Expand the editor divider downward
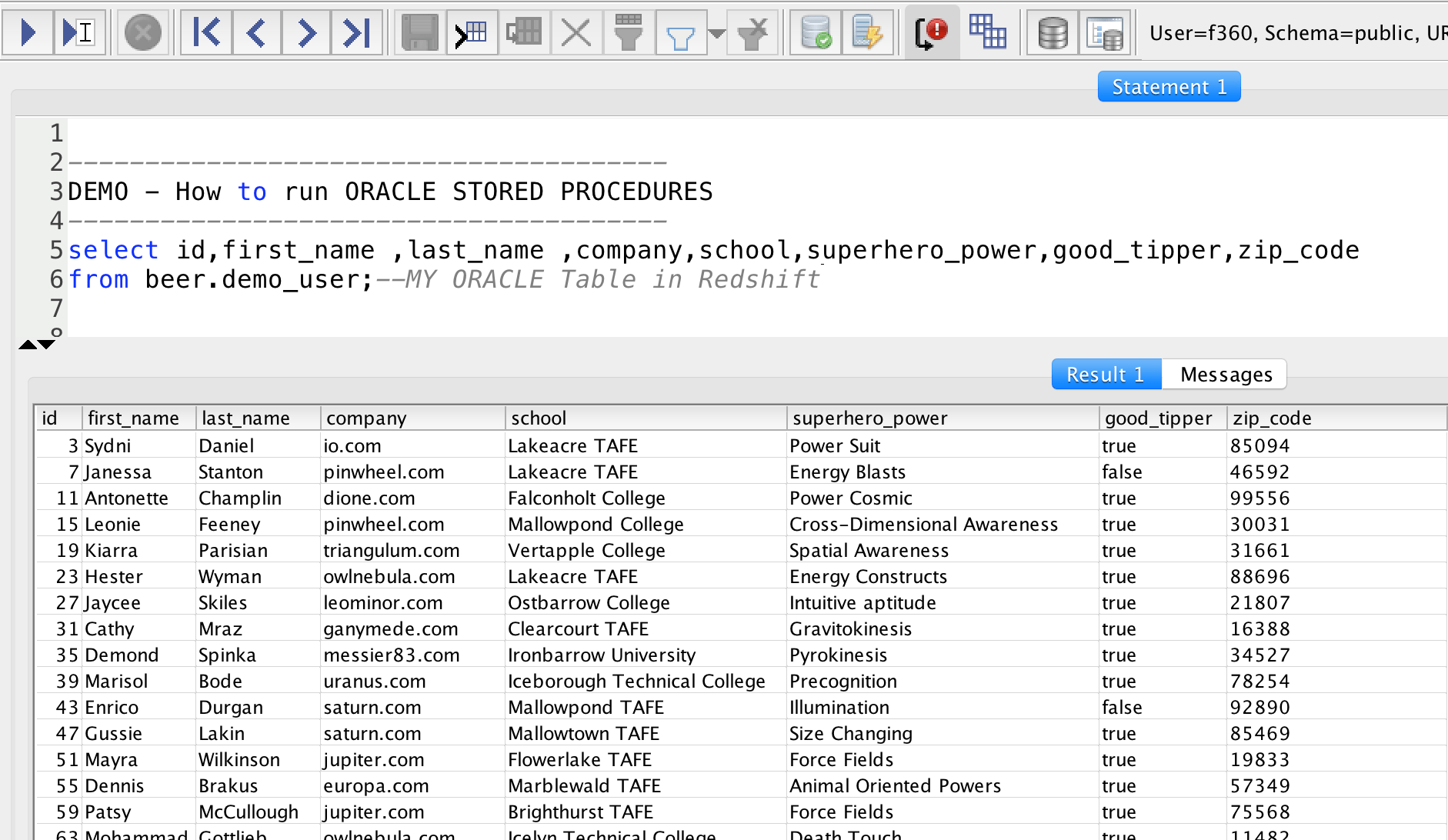The height and width of the screenshot is (840, 1448). pyautogui.click(x=46, y=345)
